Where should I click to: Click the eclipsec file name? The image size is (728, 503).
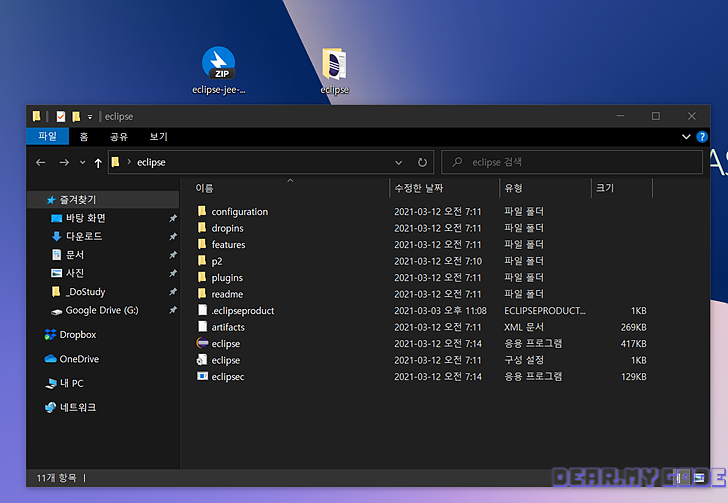[228, 377]
